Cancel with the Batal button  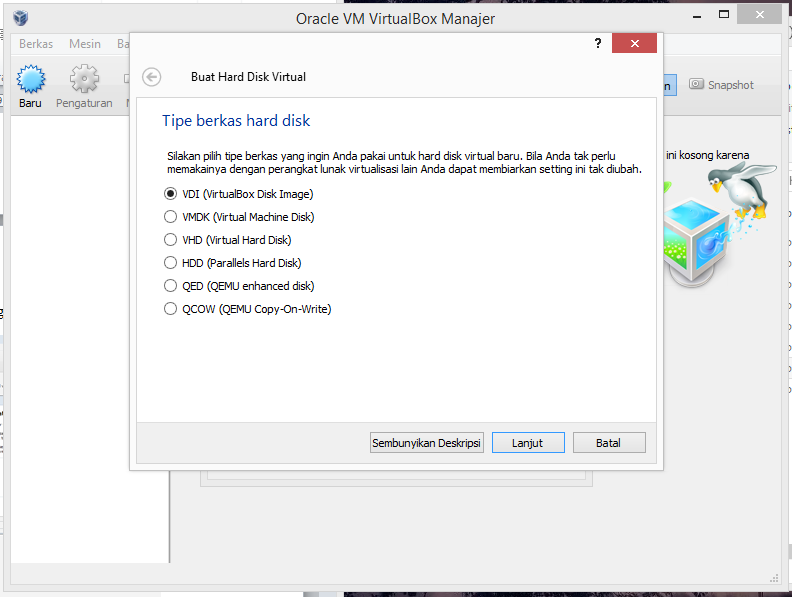pyautogui.click(x=609, y=443)
